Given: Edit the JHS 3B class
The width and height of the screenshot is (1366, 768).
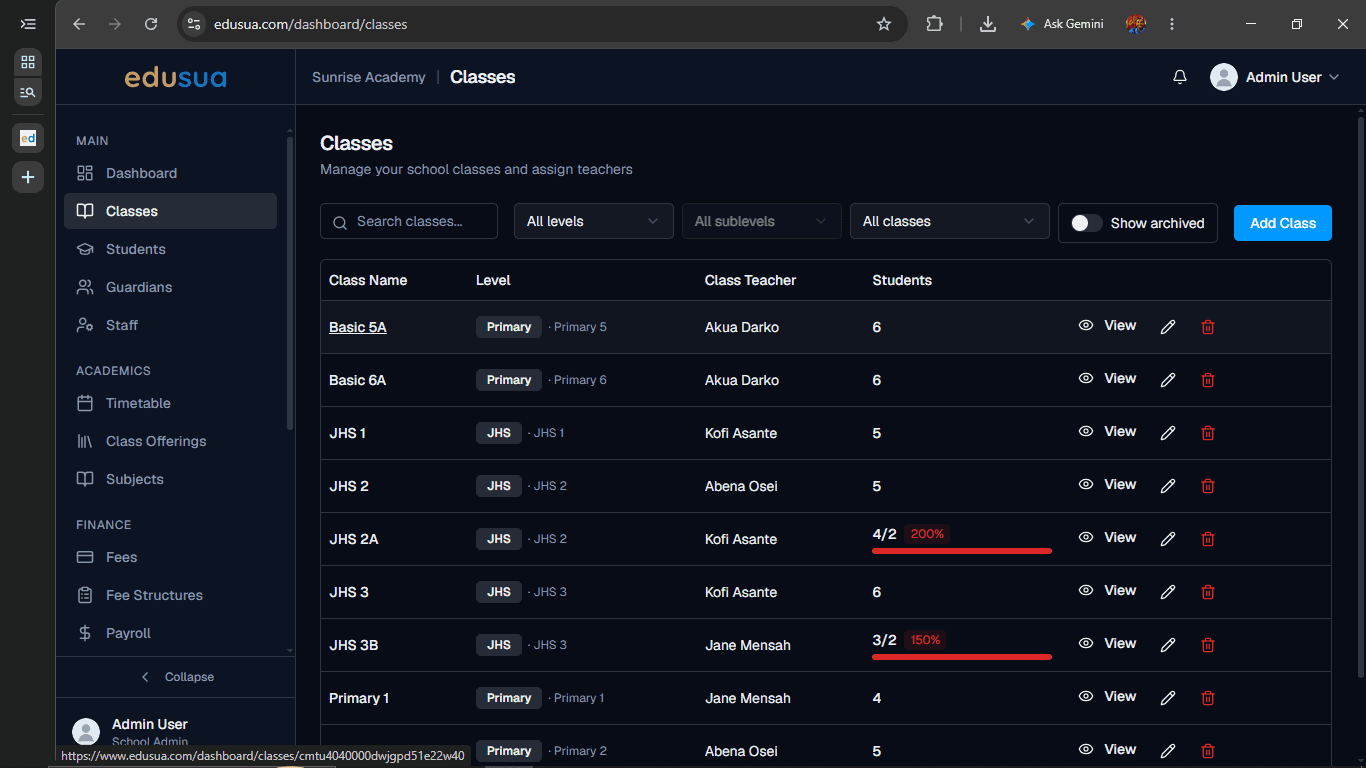Looking at the screenshot, I should click(1167, 645).
